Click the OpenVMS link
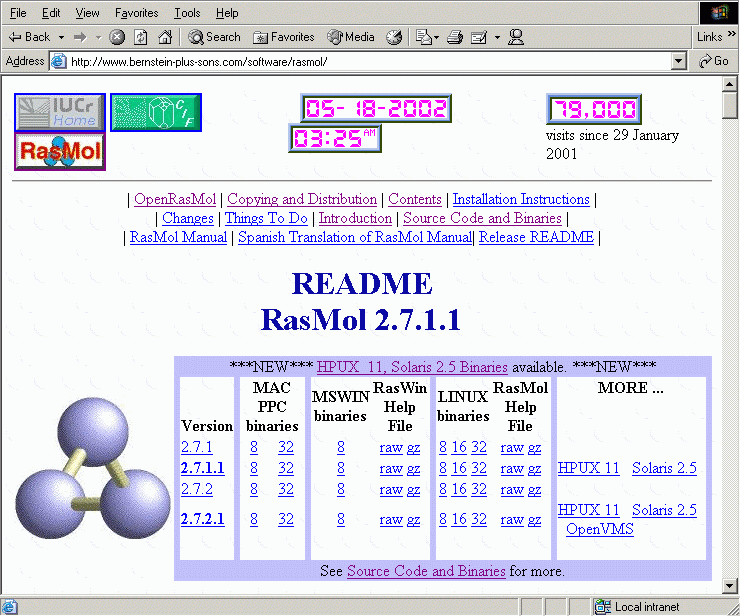Viewport: 740px width, 616px height. tap(599, 529)
